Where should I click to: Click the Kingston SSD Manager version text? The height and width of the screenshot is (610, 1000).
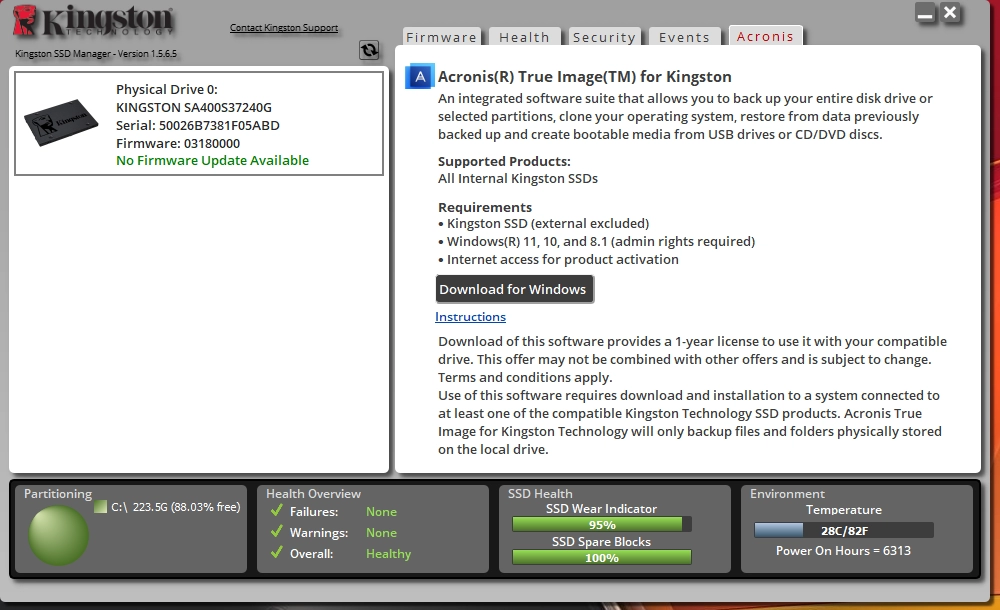tap(96, 54)
